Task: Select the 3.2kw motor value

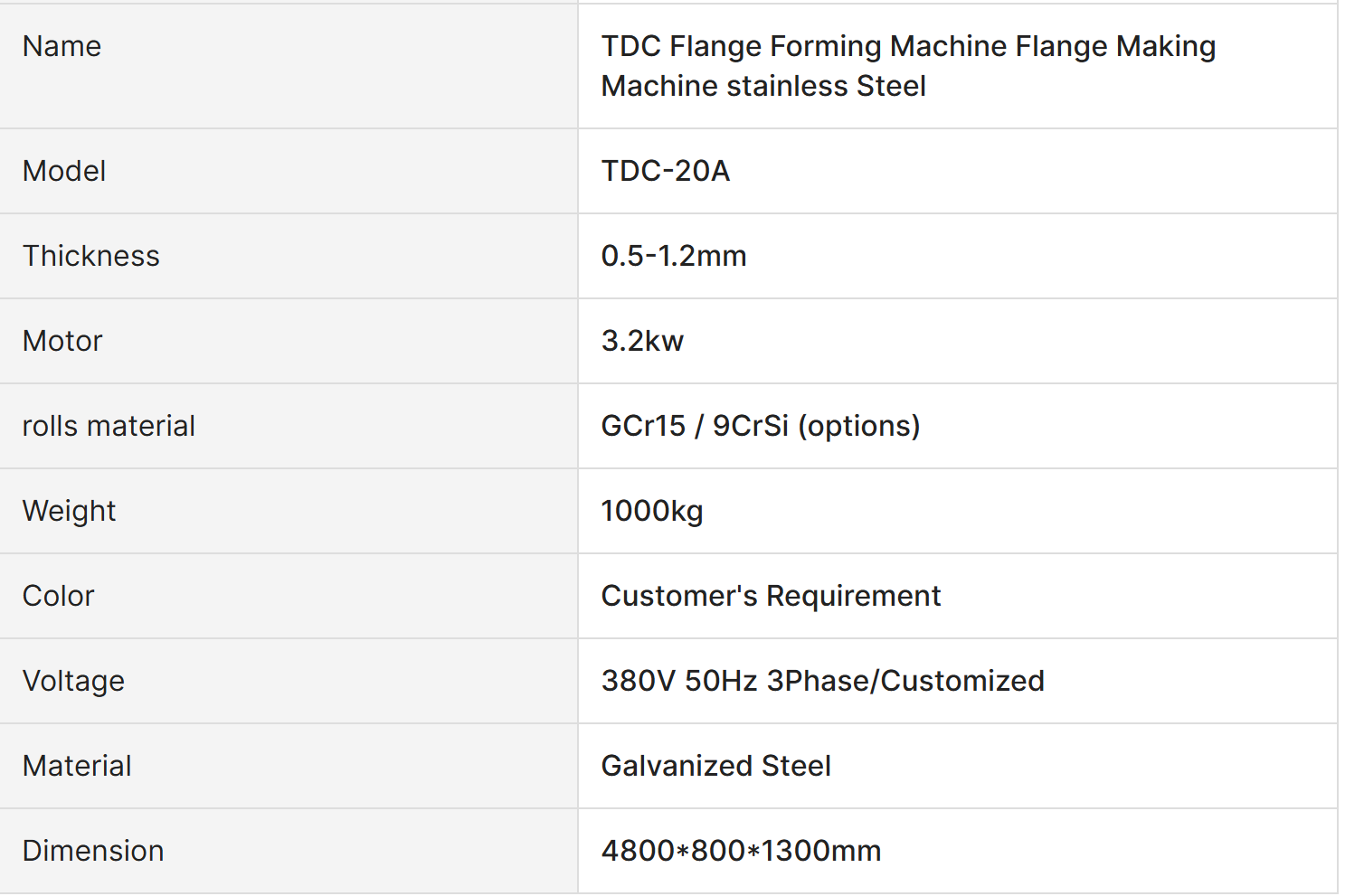Action: click(642, 341)
